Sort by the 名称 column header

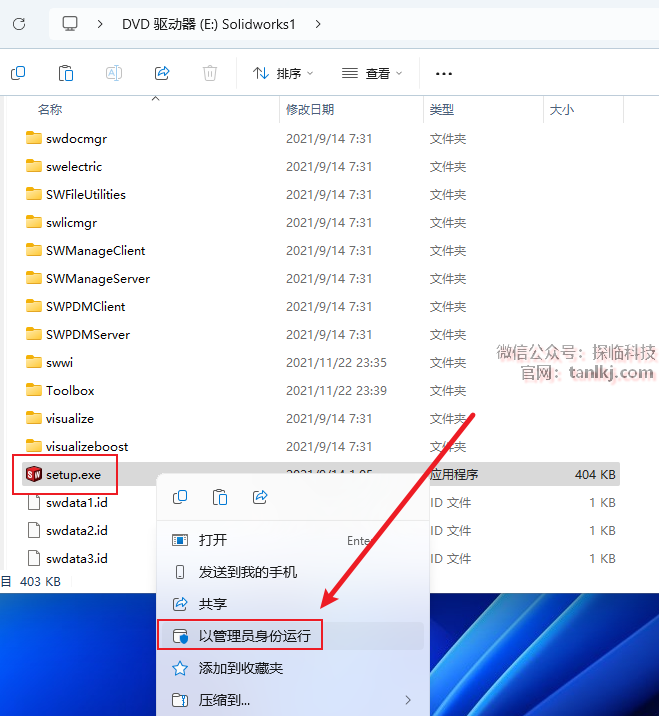[x=50, y=110]
